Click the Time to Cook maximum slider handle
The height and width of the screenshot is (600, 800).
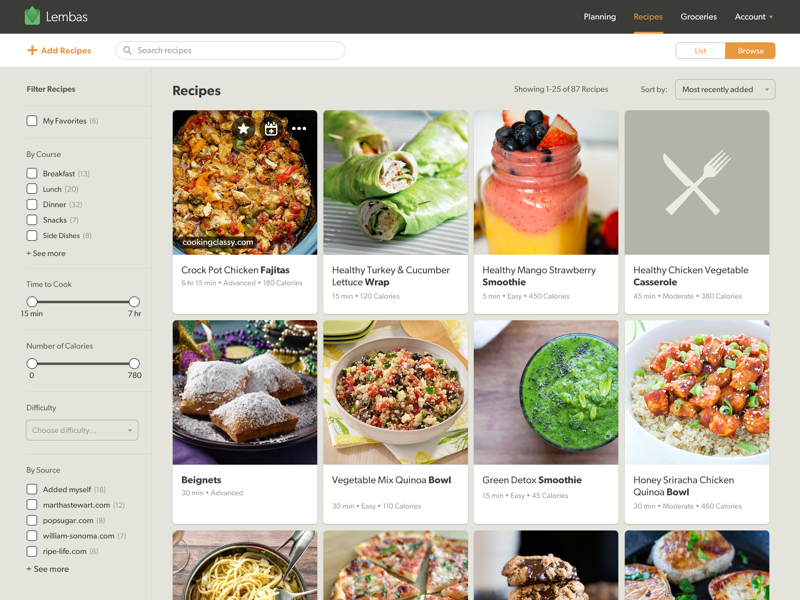[x=134, y=302]
